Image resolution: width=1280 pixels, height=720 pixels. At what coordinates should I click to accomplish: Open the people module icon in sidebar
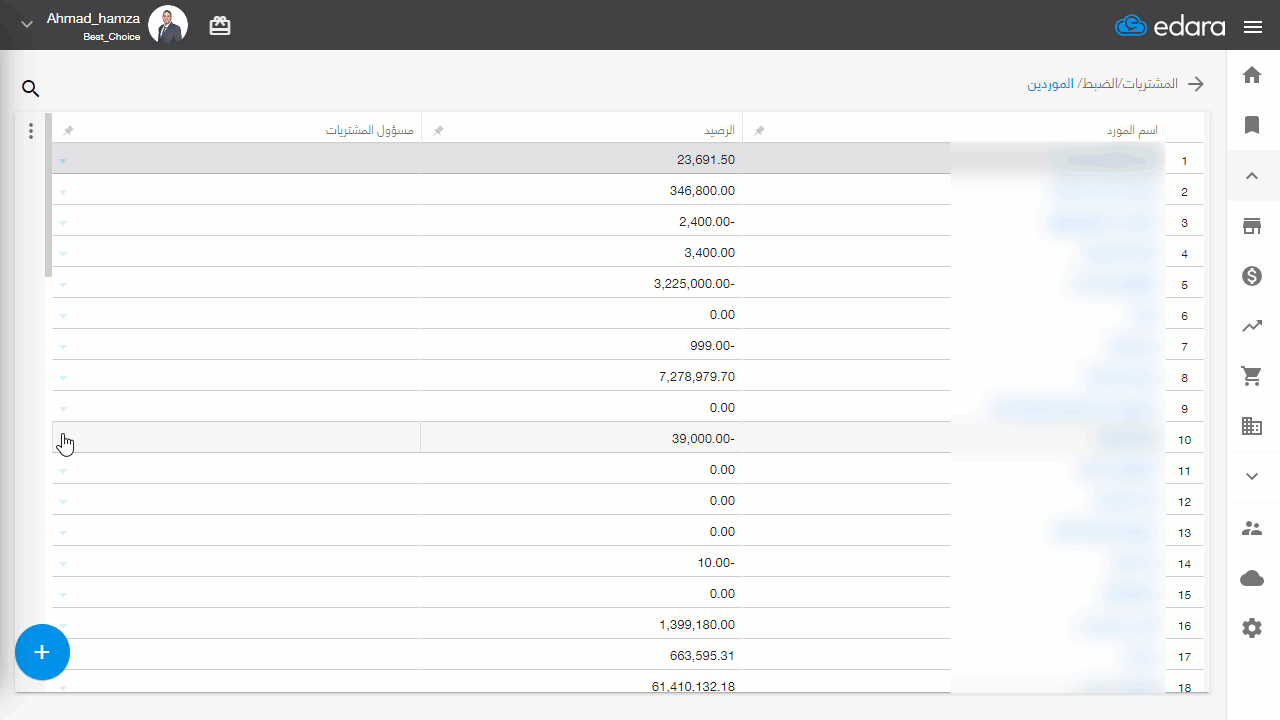tap(1252, 528)
